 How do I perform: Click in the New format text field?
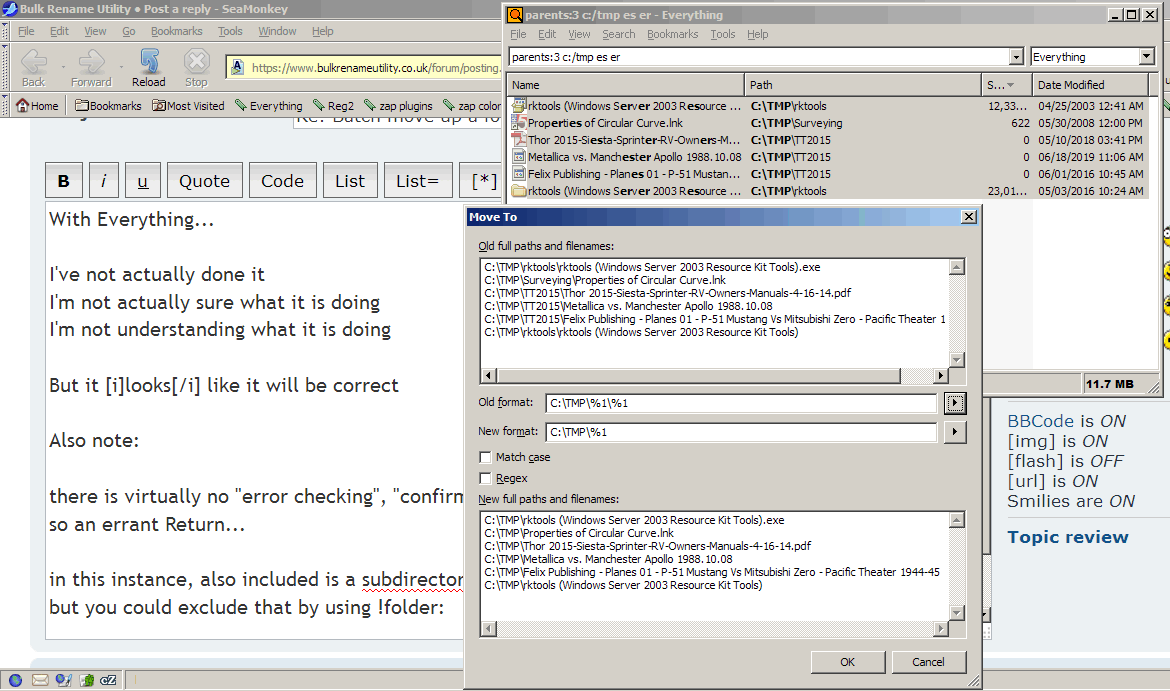tap(741, 432)
